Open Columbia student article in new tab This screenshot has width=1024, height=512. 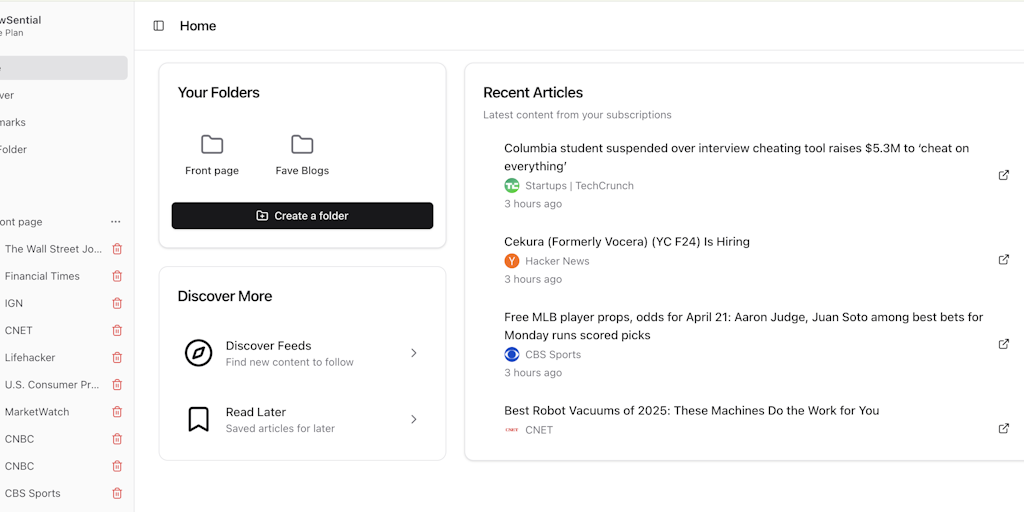[x=1004, y=175]
